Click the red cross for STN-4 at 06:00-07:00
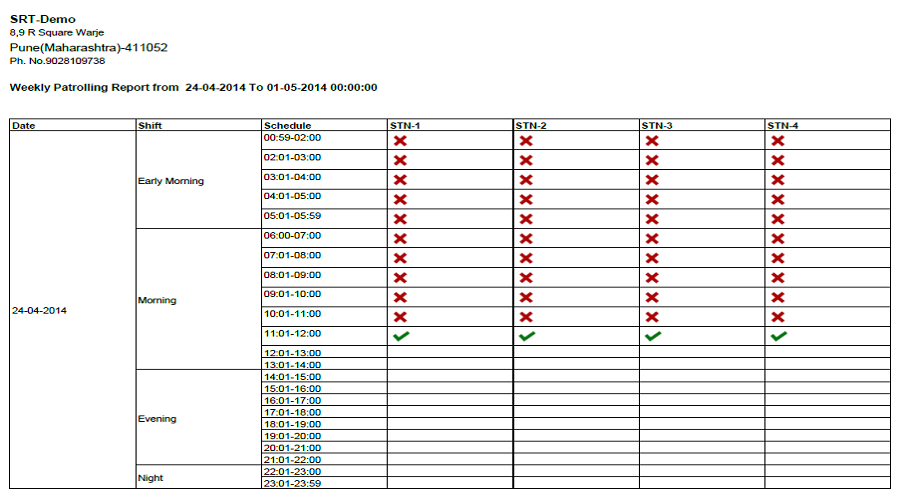Screen dimensions: 900x500 click(x=778, y=239)
